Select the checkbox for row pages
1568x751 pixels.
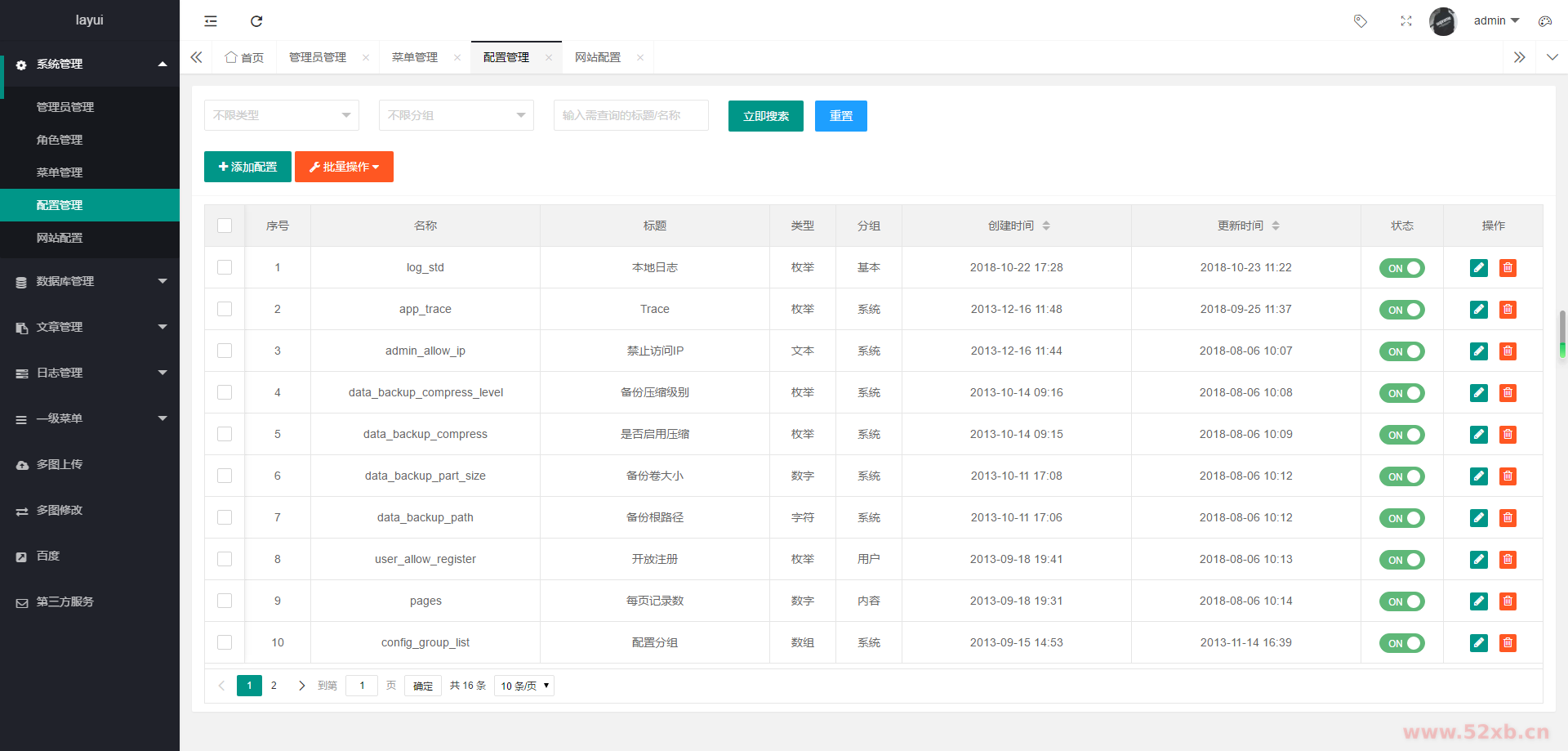(x=225, y=601)
